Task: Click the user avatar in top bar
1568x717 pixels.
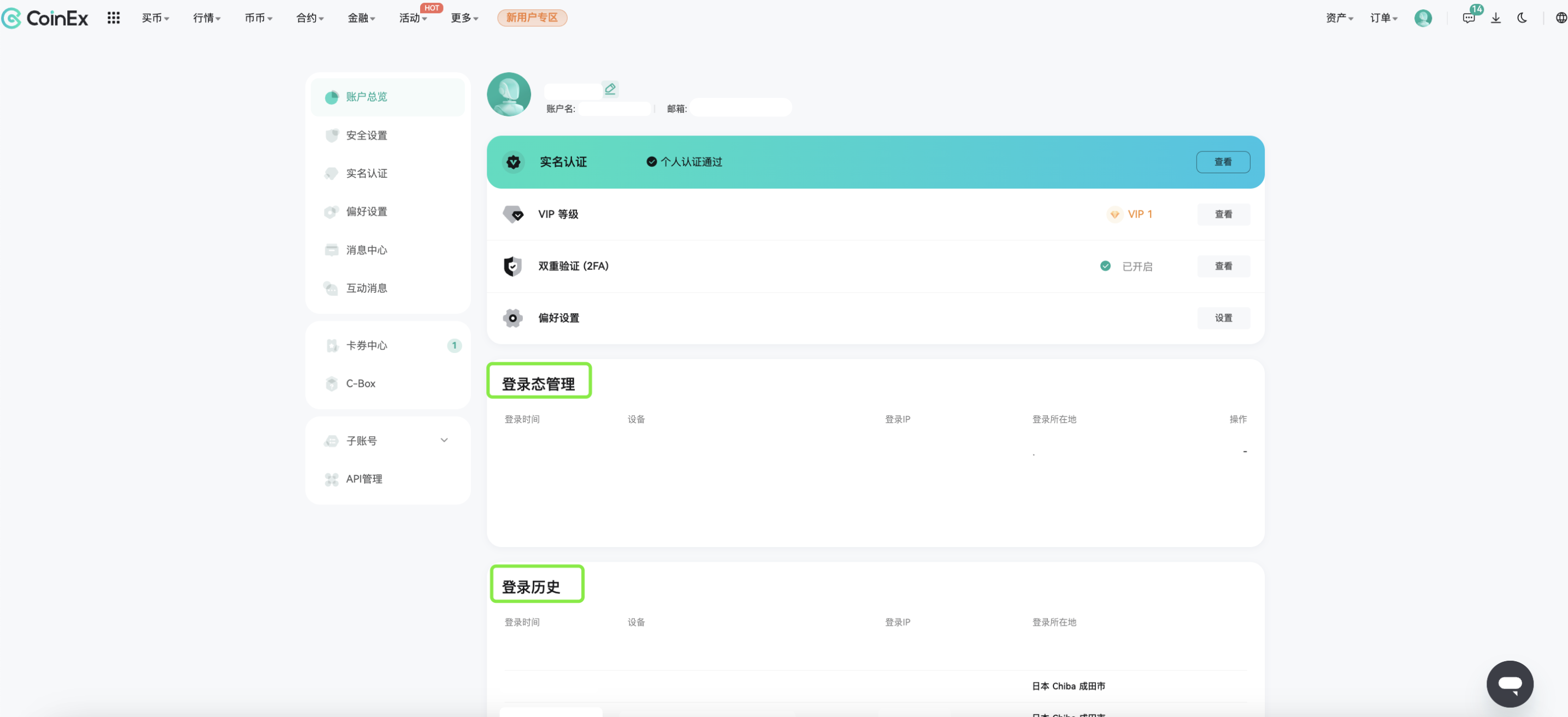Action: (x=1423, y=17)
